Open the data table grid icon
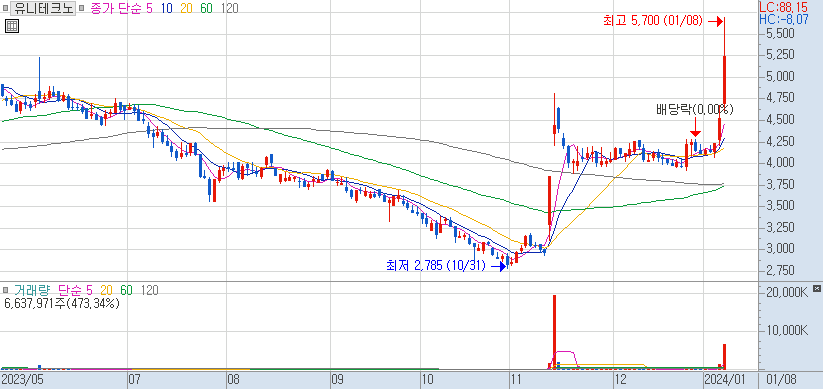This screenshot has height=389, width=823. click(x=12, y=26)
